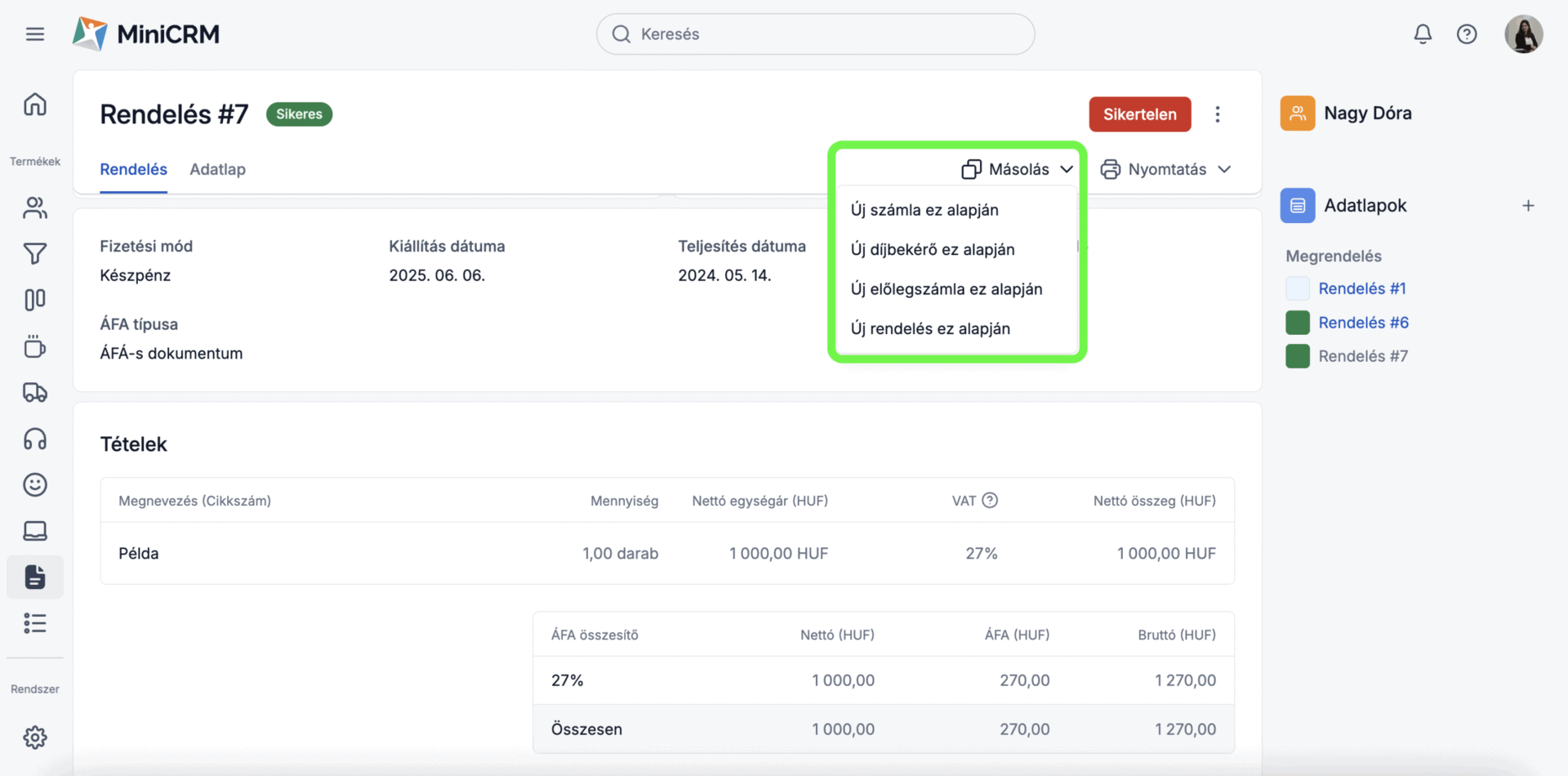1568x776 pixels.
Task: Open the kanban columns icon in sidebar
Action: click(x=35, y=300)
